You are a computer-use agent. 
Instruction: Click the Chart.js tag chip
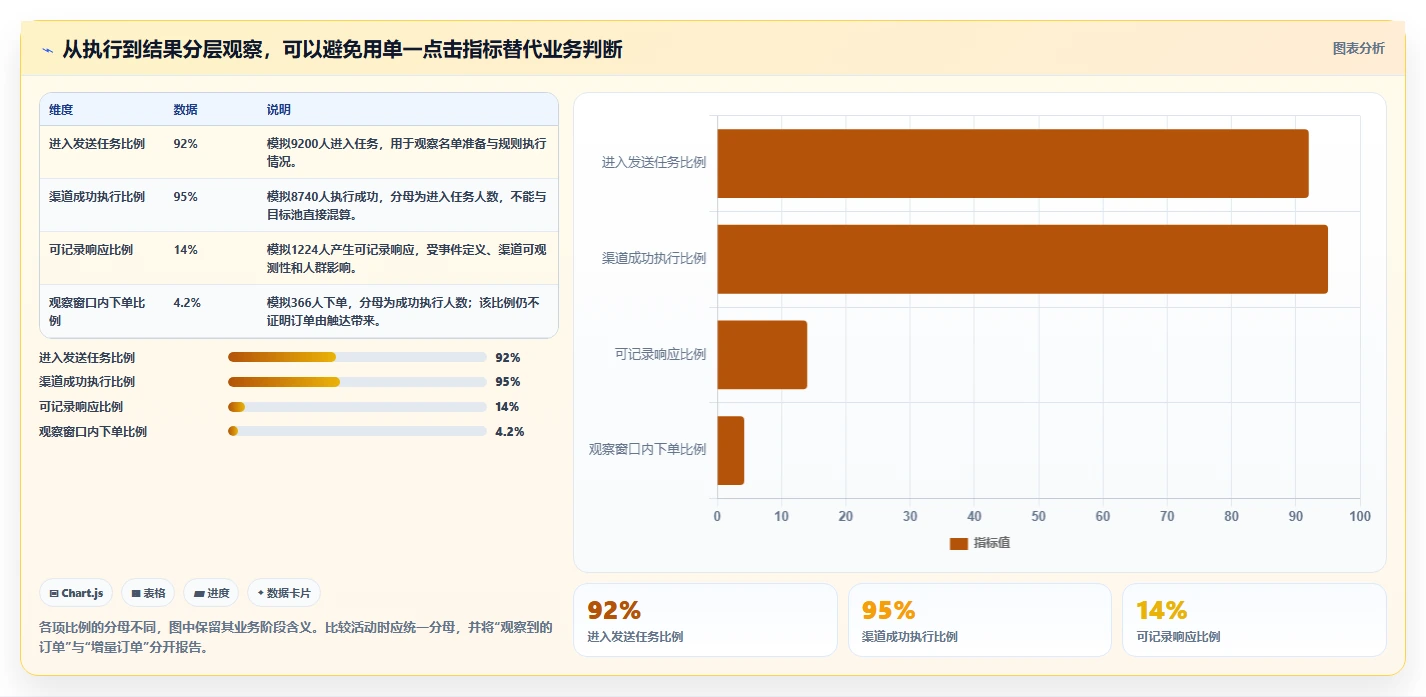[x=76, y=593]
